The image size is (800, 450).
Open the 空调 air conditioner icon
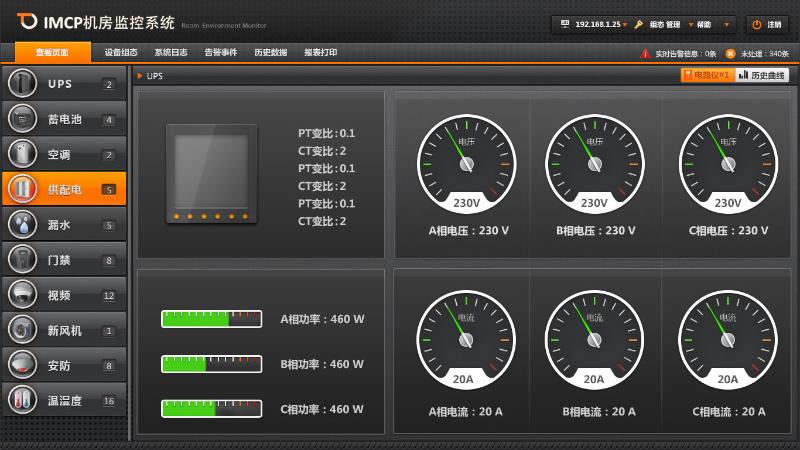22,154
